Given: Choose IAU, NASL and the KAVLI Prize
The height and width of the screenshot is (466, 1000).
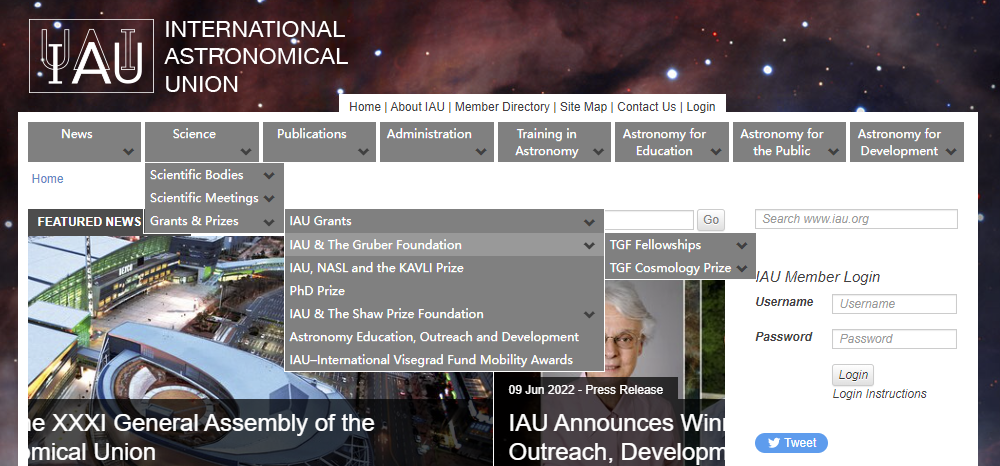Looking at the screenshot, I should point(444,267).
